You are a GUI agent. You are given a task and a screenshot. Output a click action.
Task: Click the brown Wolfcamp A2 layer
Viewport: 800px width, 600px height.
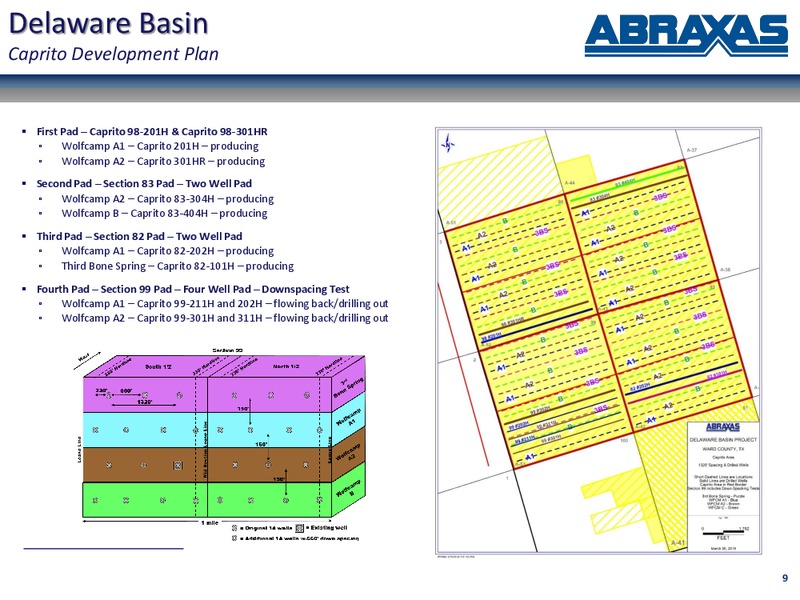[207, 465]
